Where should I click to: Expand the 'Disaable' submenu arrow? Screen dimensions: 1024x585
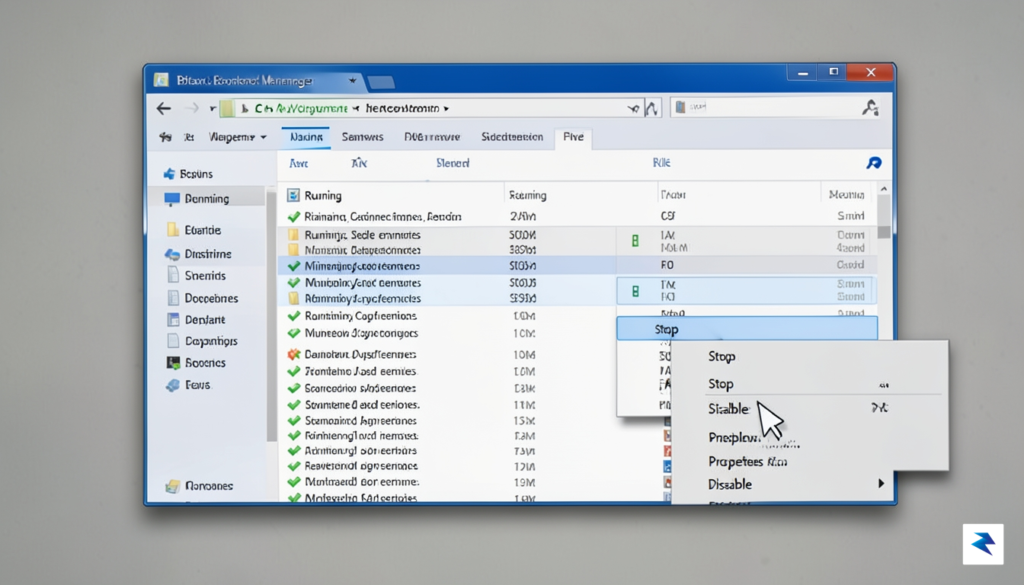point(881,484)
